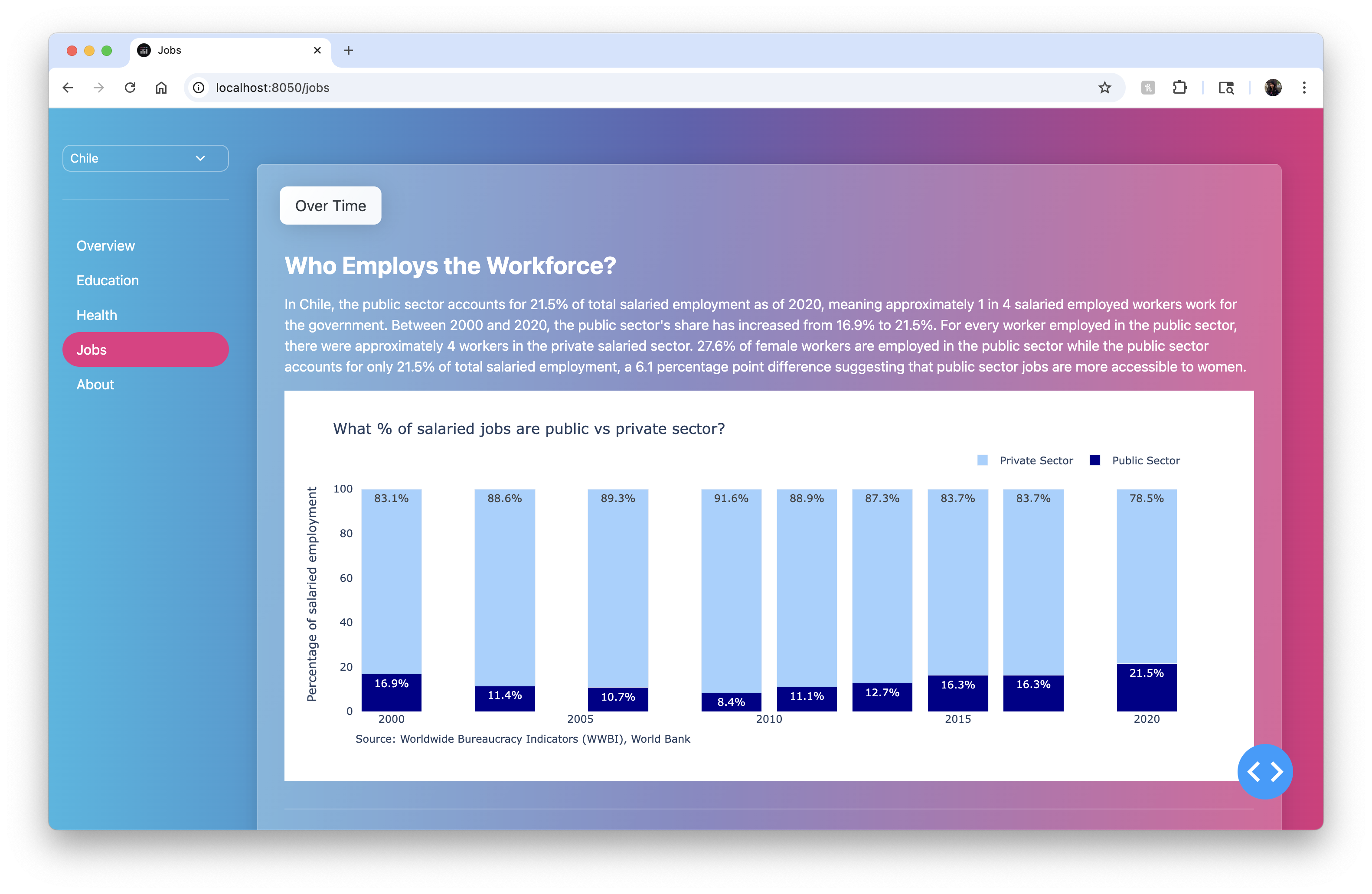This screenshot has width=1372, height=894.
Task: Open the Chrome three-dot menu
Action: point(1304,88)
